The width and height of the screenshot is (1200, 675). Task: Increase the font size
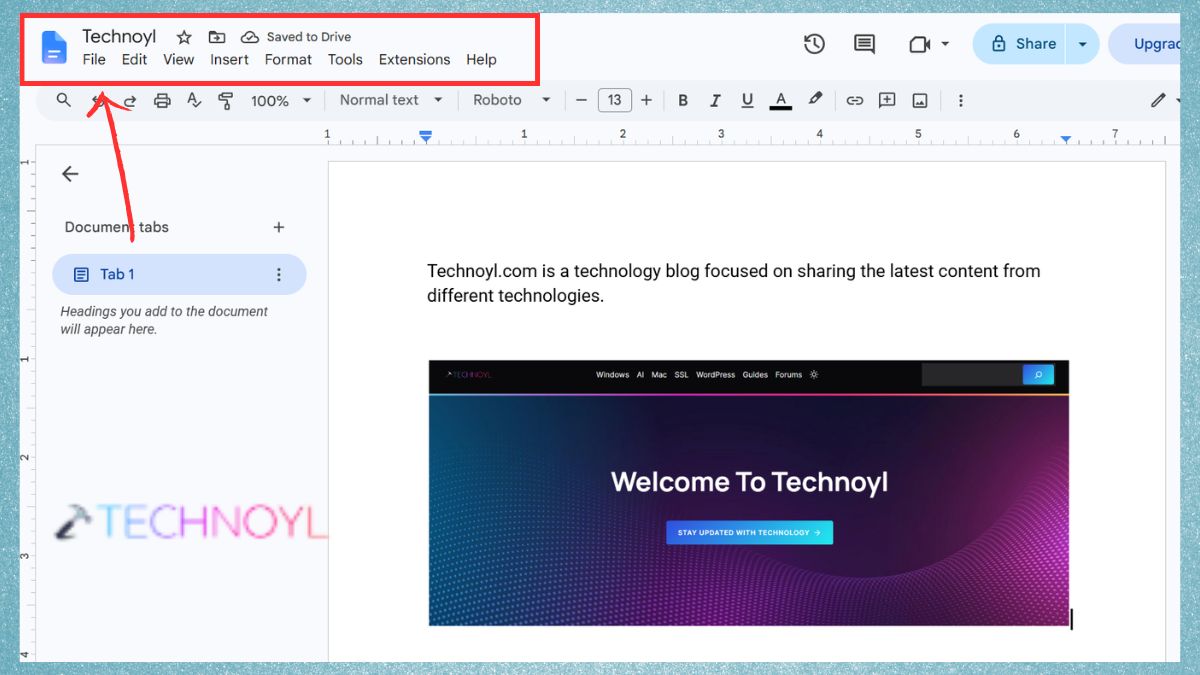[647, 100]
